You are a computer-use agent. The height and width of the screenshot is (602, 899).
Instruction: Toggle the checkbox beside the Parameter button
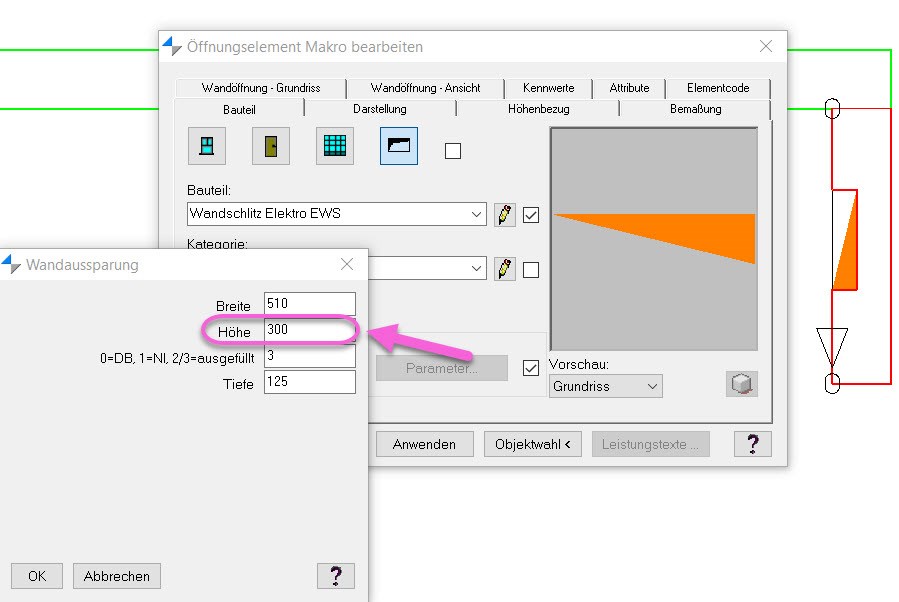[531, 368]
